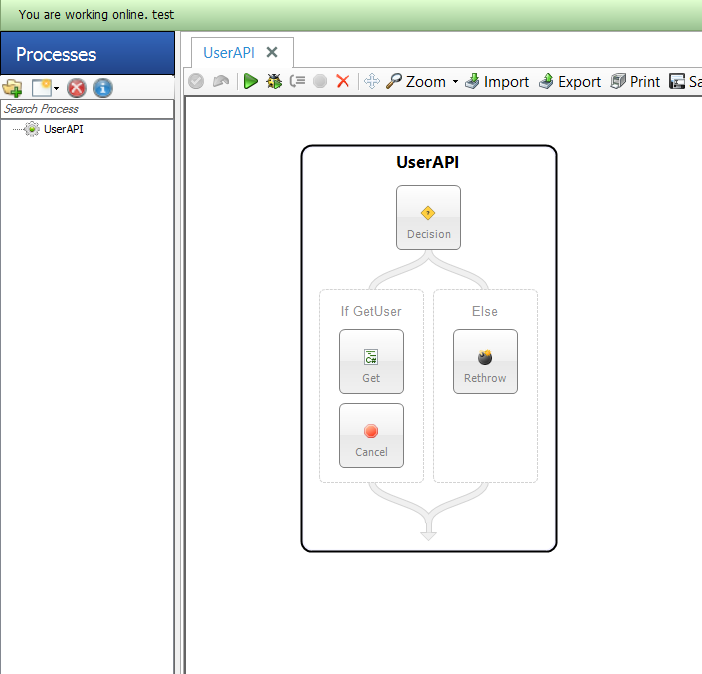Click the Print toolbar button
Screen dimensions: 702x674
coord(635,82)
